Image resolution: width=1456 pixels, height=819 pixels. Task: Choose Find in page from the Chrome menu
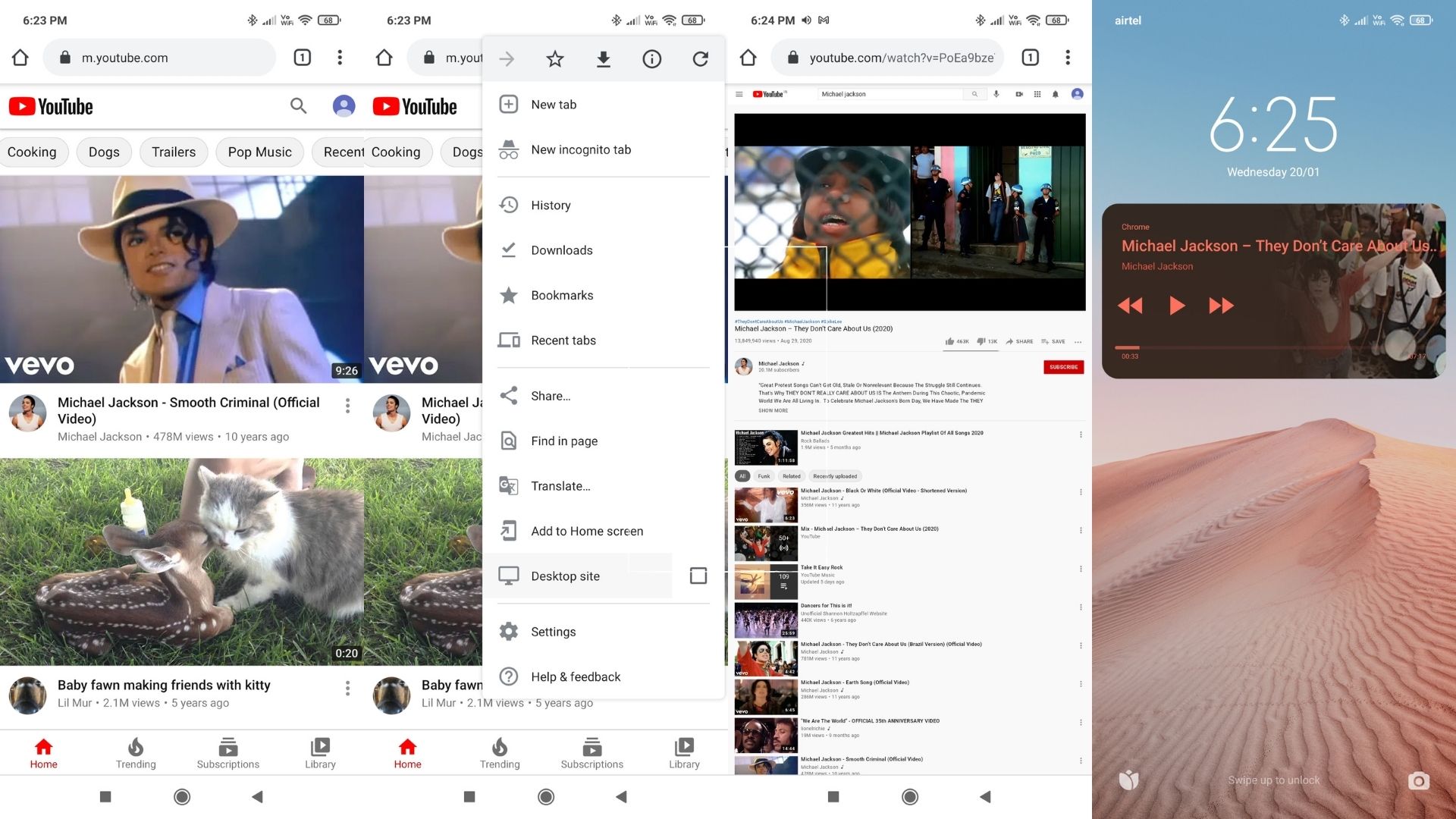pyautogui.click(x=604, y=441)
